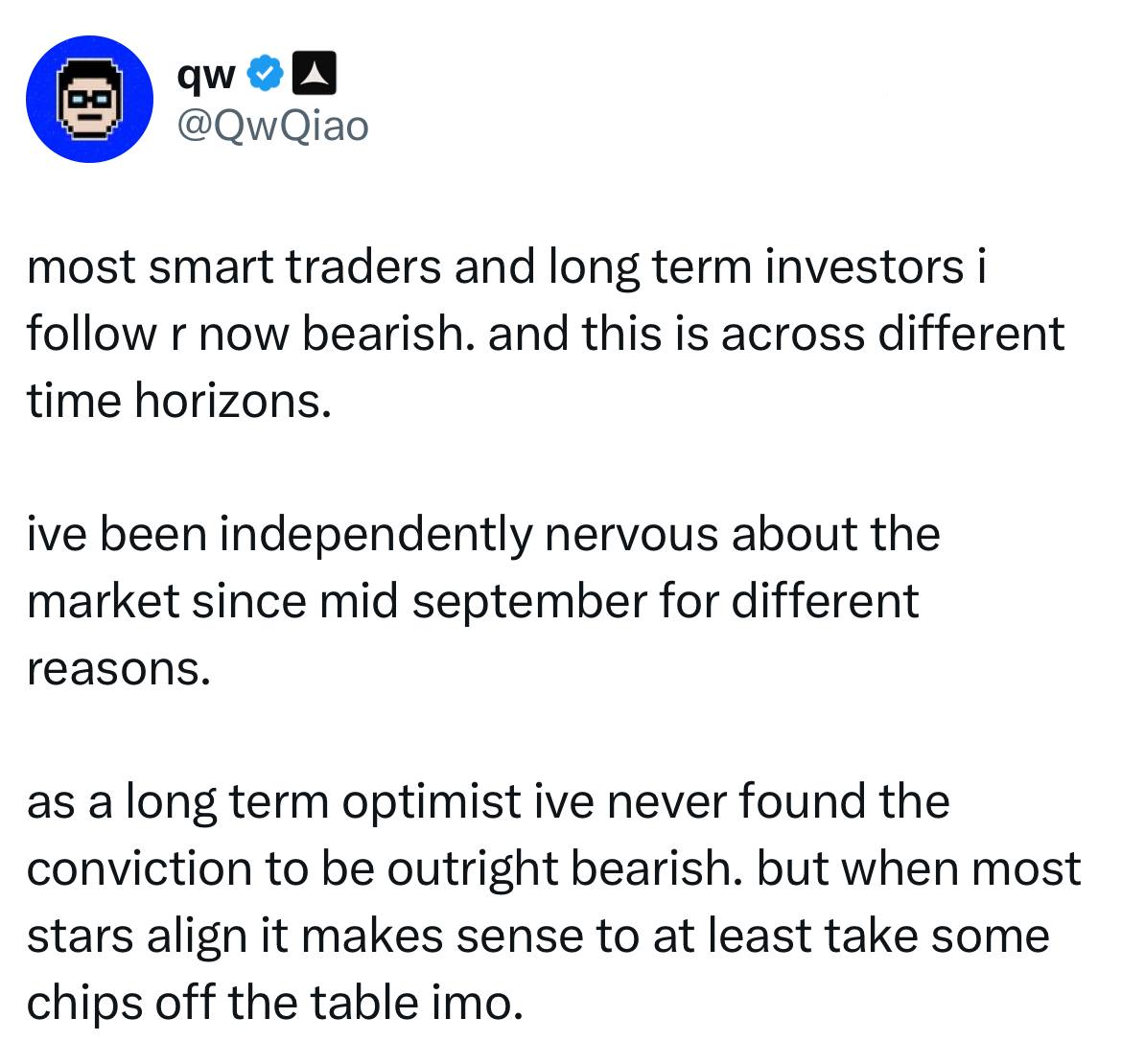Screen dimensions: 1122x1064
Task: Click the text "time horizons."
Action: pos(178,402)
